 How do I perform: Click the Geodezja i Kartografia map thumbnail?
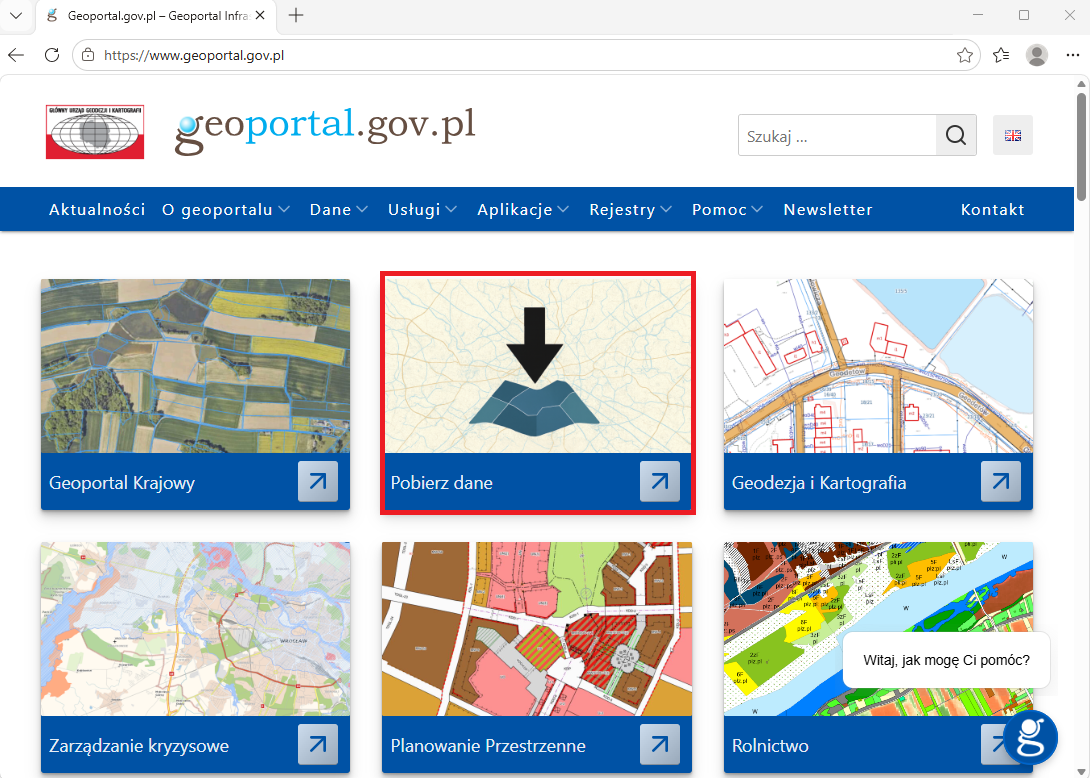[x=878, y=366]
